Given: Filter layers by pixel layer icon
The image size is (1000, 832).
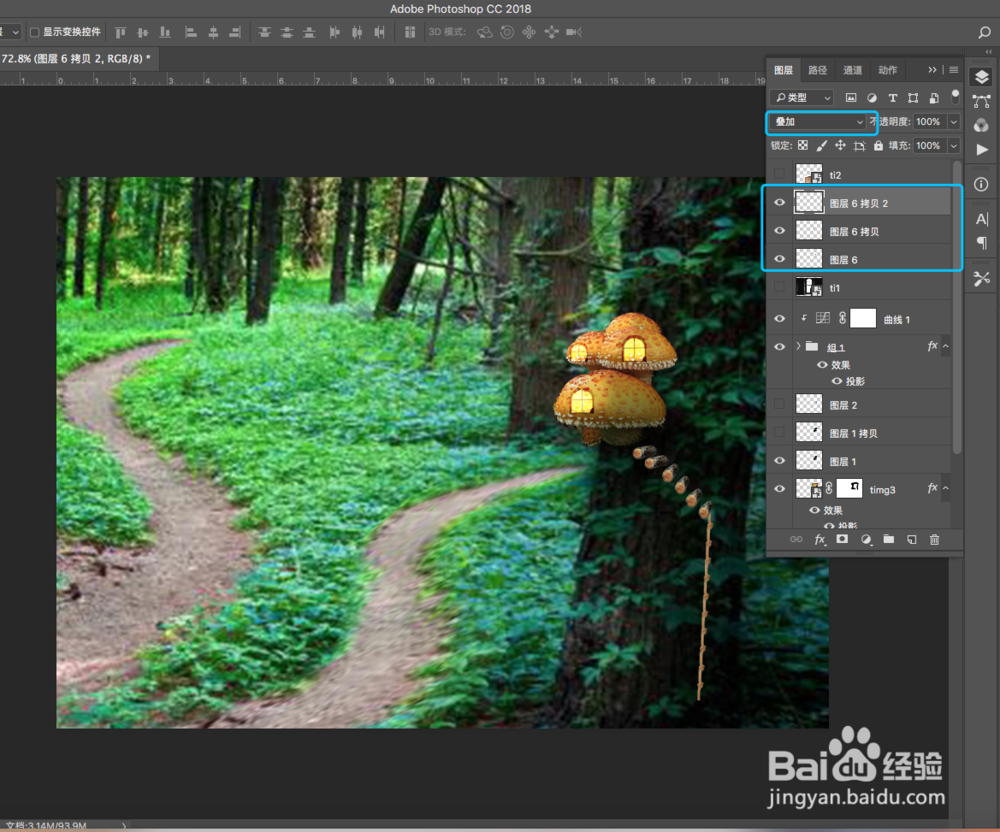Looking at the screenshot, I should [x=851, y=98].
